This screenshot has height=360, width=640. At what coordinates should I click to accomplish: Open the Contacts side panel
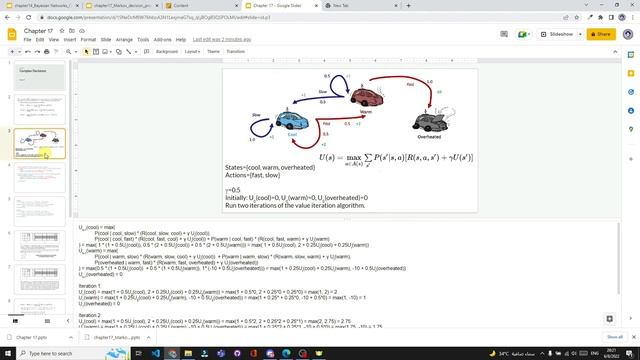click(631, 111)
